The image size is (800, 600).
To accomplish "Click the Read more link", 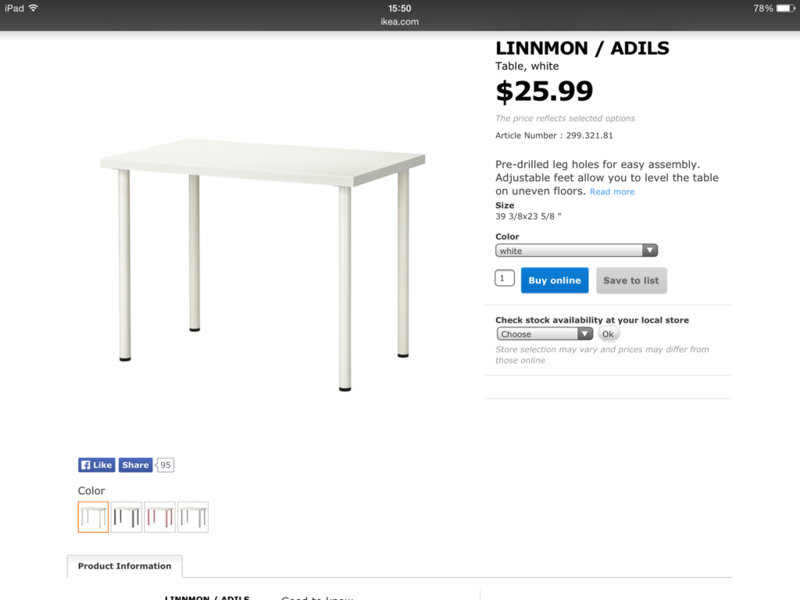I will point(612,192).
